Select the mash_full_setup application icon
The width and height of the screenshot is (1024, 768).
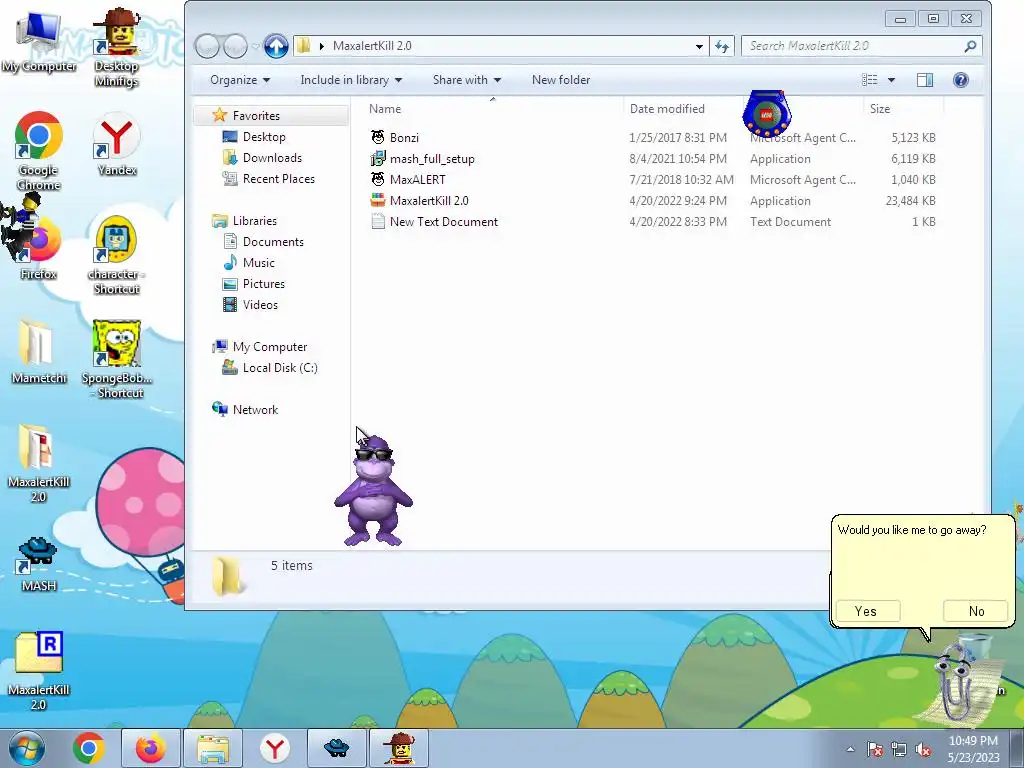pos(377,159)
